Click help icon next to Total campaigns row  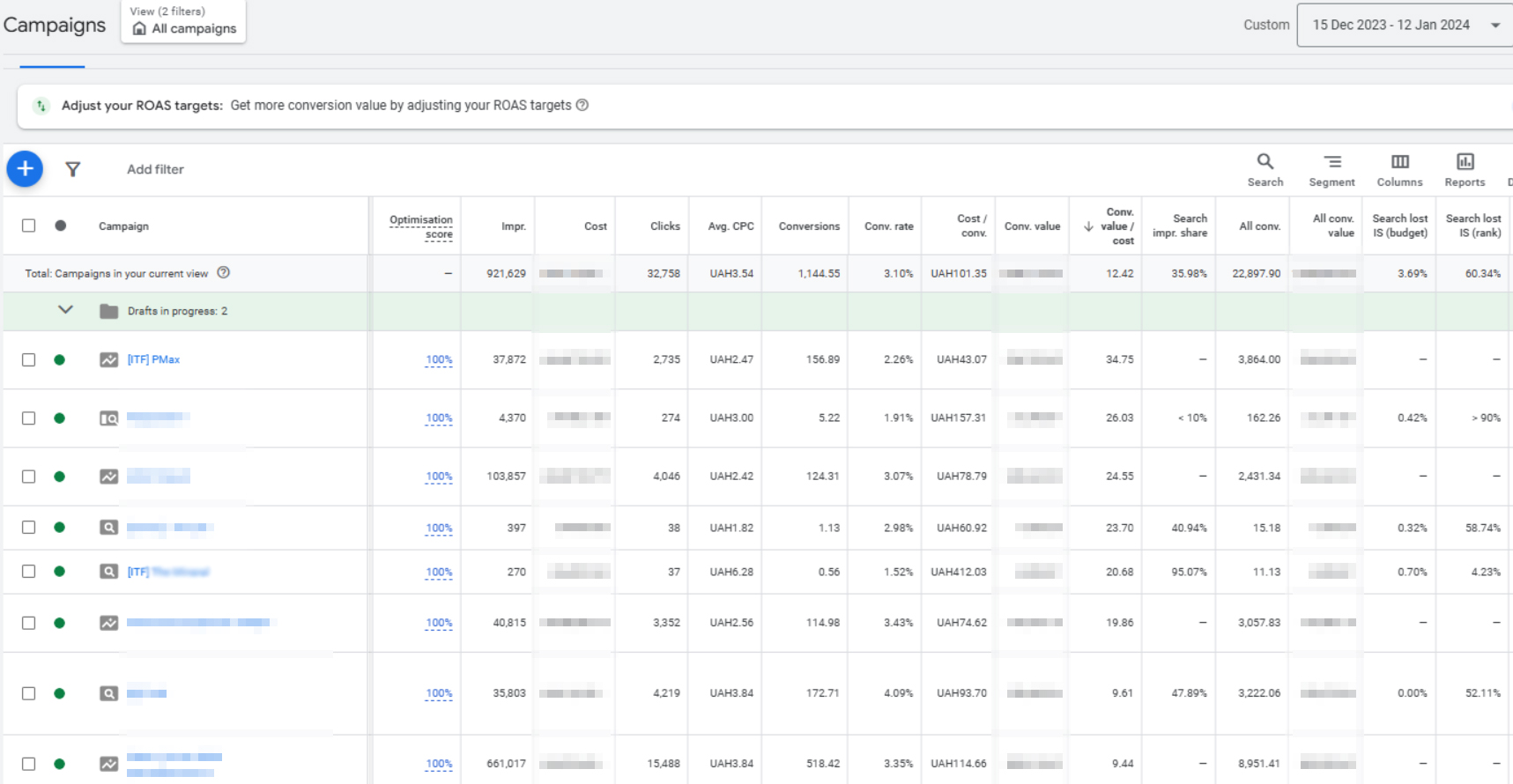(224, 273)
